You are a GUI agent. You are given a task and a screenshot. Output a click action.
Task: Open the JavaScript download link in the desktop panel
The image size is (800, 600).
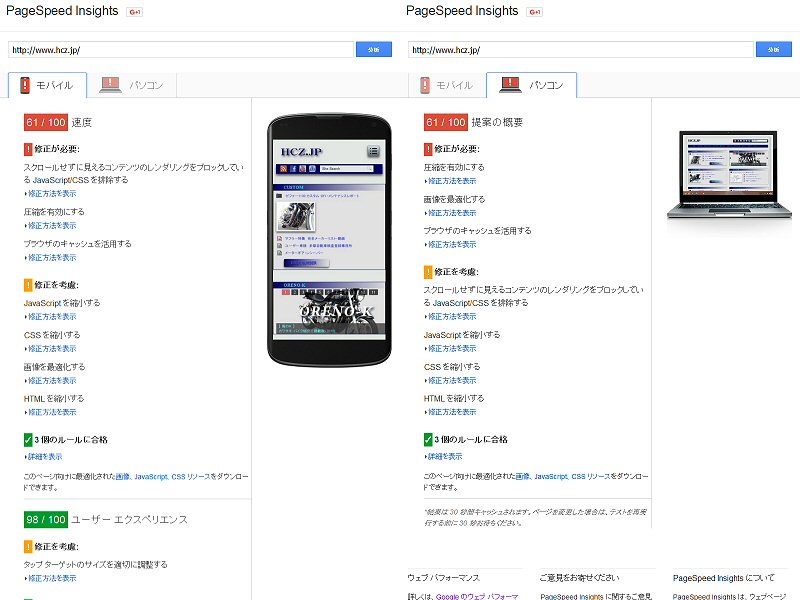pyautogui.click(x=551, y=477)
